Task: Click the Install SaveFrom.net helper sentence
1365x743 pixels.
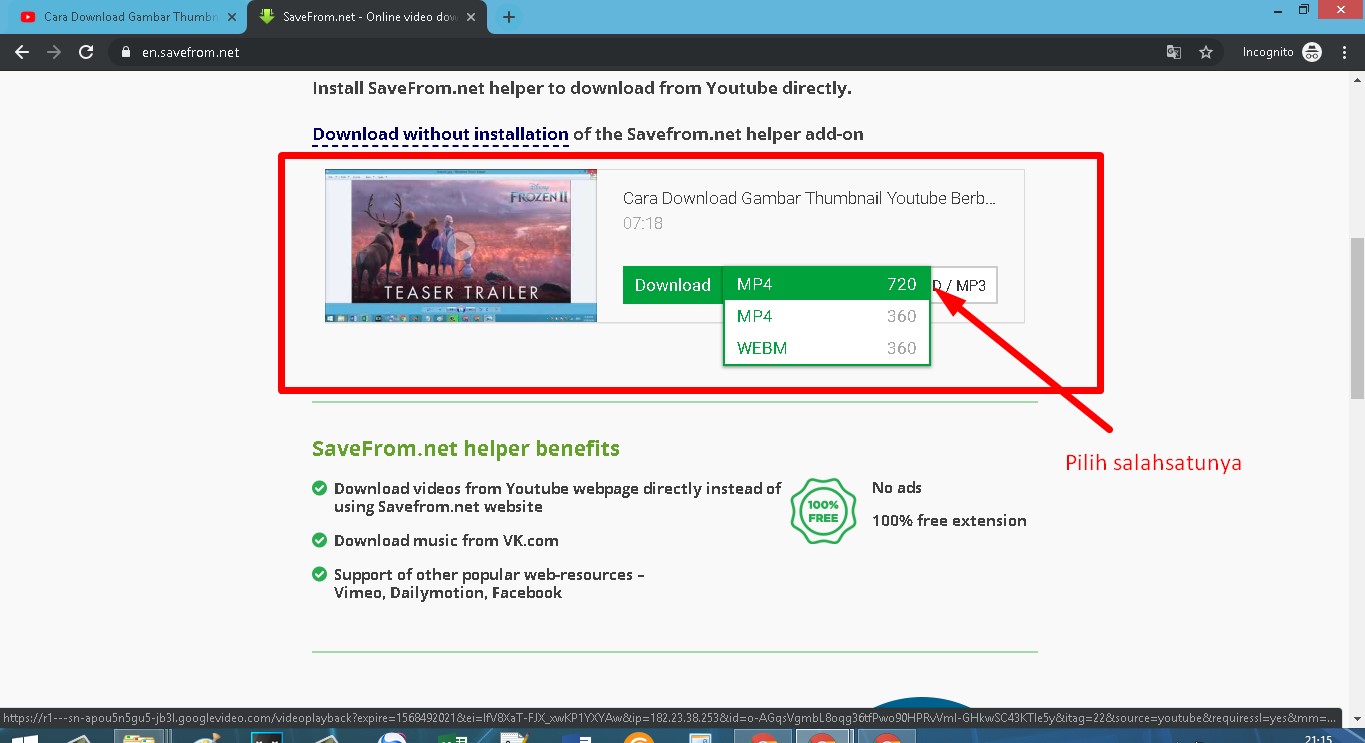Action: 582,88
